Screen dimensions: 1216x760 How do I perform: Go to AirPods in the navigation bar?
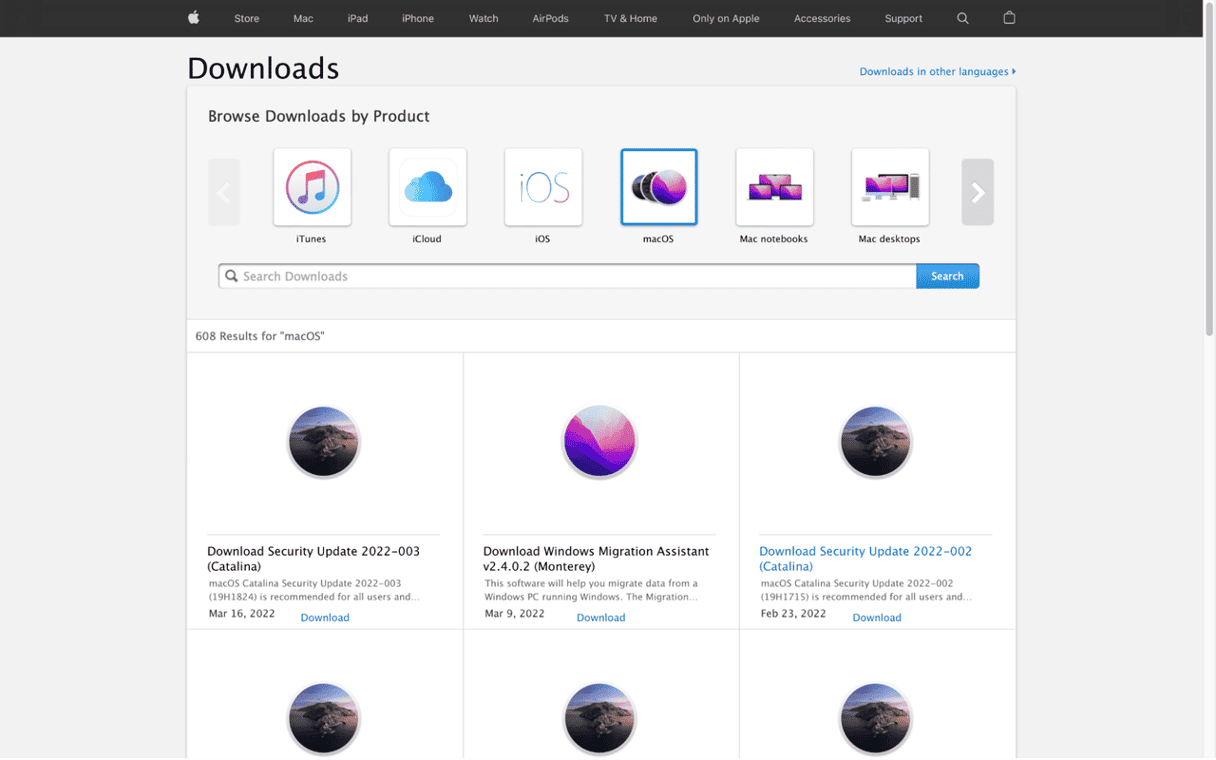click(550, 18)
